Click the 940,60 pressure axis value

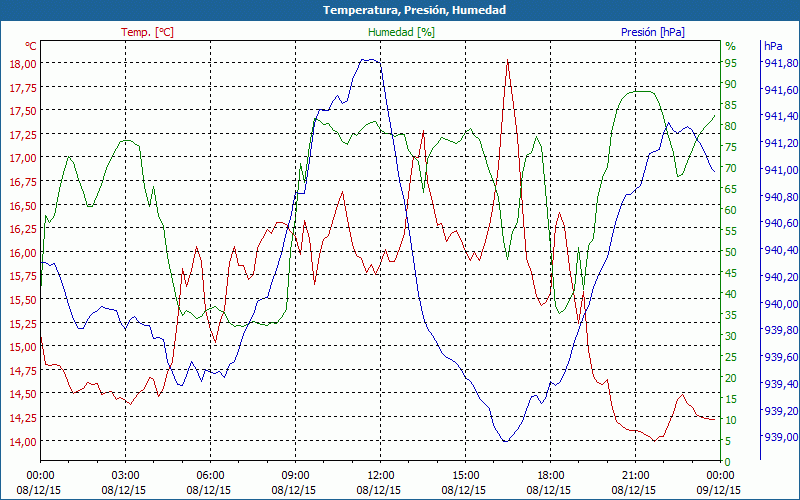(x=780, y=223)
